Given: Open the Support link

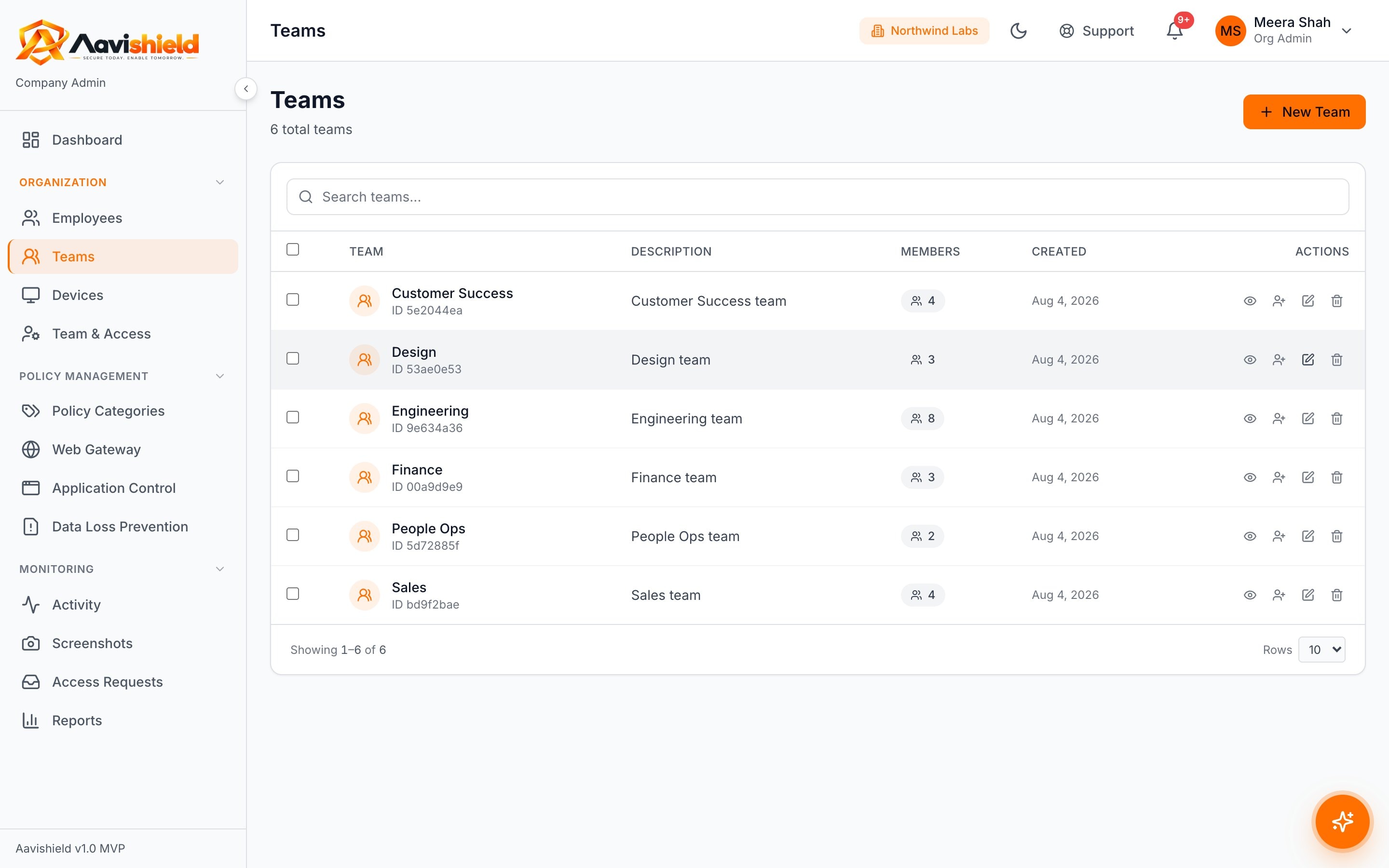Looking at the screenshot, I should (x=1096, y=31).
